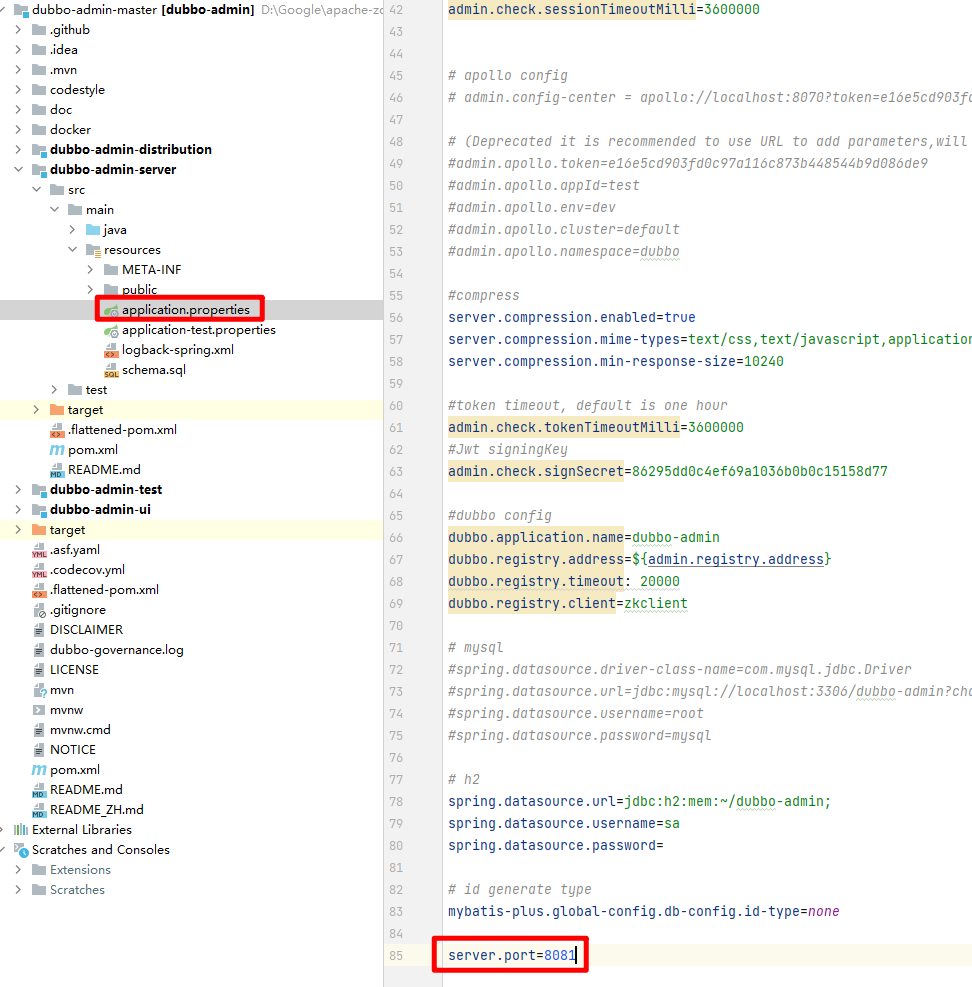Click the admin.registry.address property reference
Screen dimensions: 972x987
pos(735,559)
